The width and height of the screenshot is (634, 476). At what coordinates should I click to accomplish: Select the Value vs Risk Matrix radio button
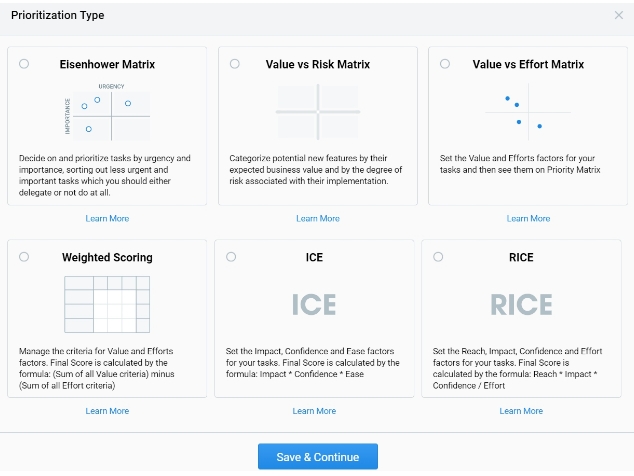[235, 64]
